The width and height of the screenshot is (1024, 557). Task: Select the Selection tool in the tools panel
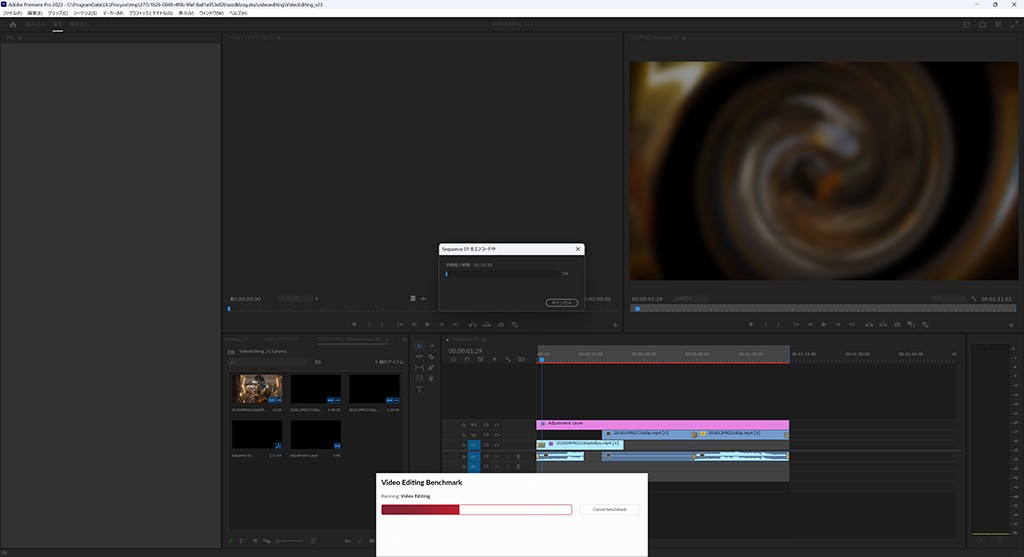click(420, 346)
